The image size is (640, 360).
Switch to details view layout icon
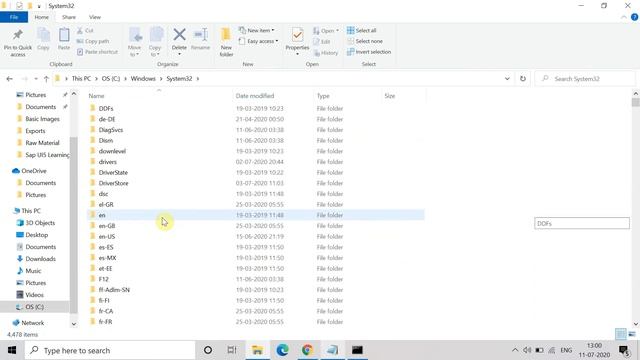[x=621, y=334]
